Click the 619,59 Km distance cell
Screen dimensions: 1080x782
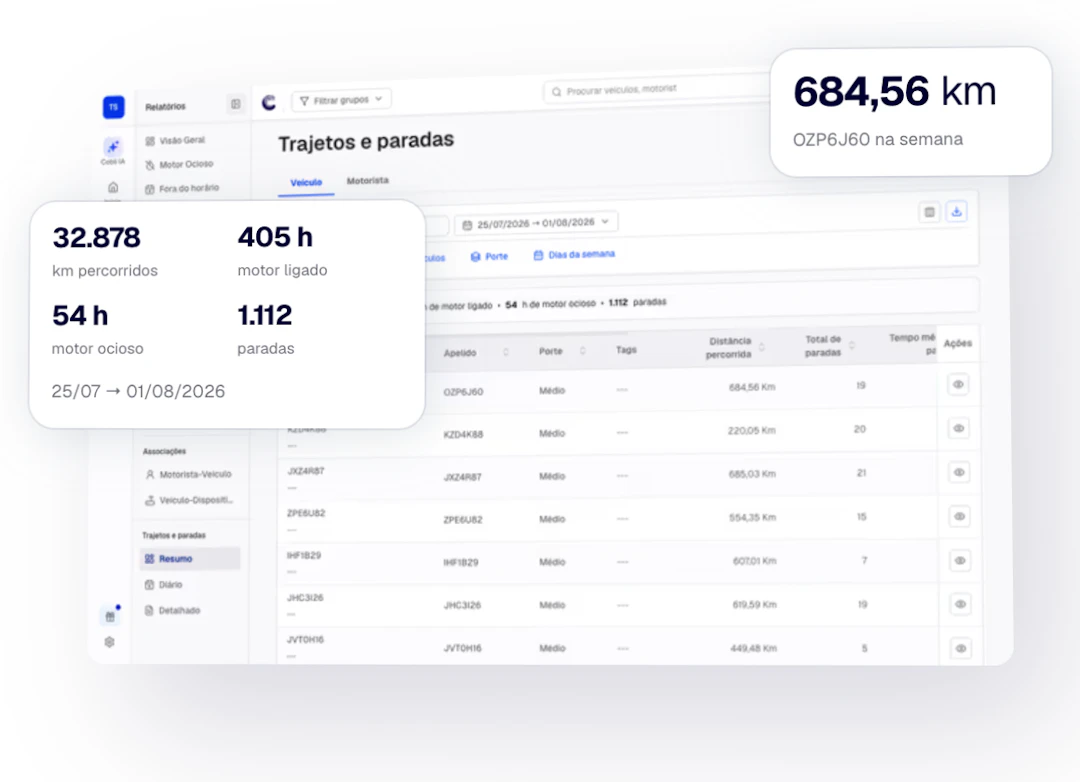coord(755,605)
